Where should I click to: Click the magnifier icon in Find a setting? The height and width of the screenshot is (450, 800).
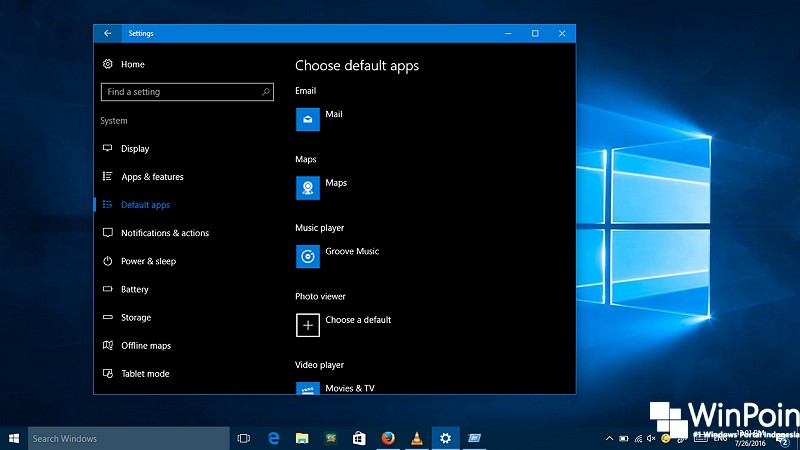click(x=265, y=92)
